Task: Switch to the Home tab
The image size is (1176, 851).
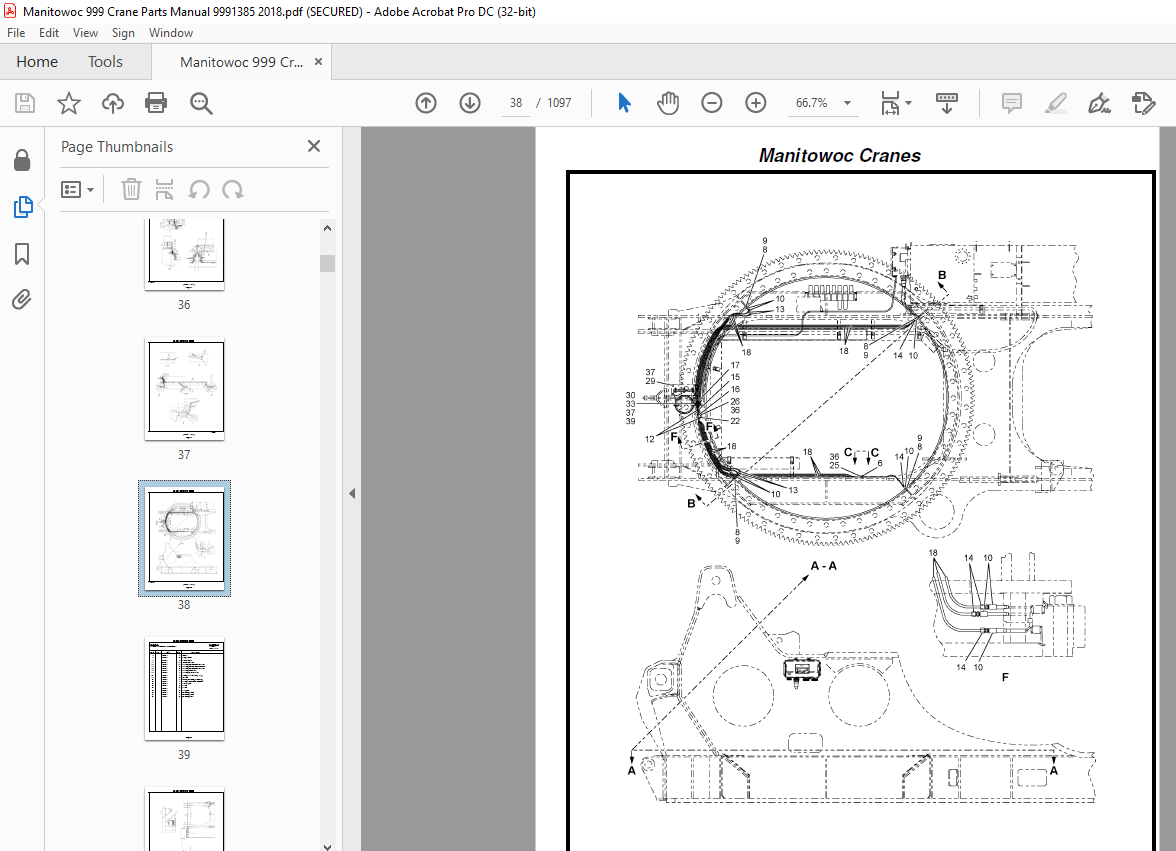Action: [x=37, y=61]
